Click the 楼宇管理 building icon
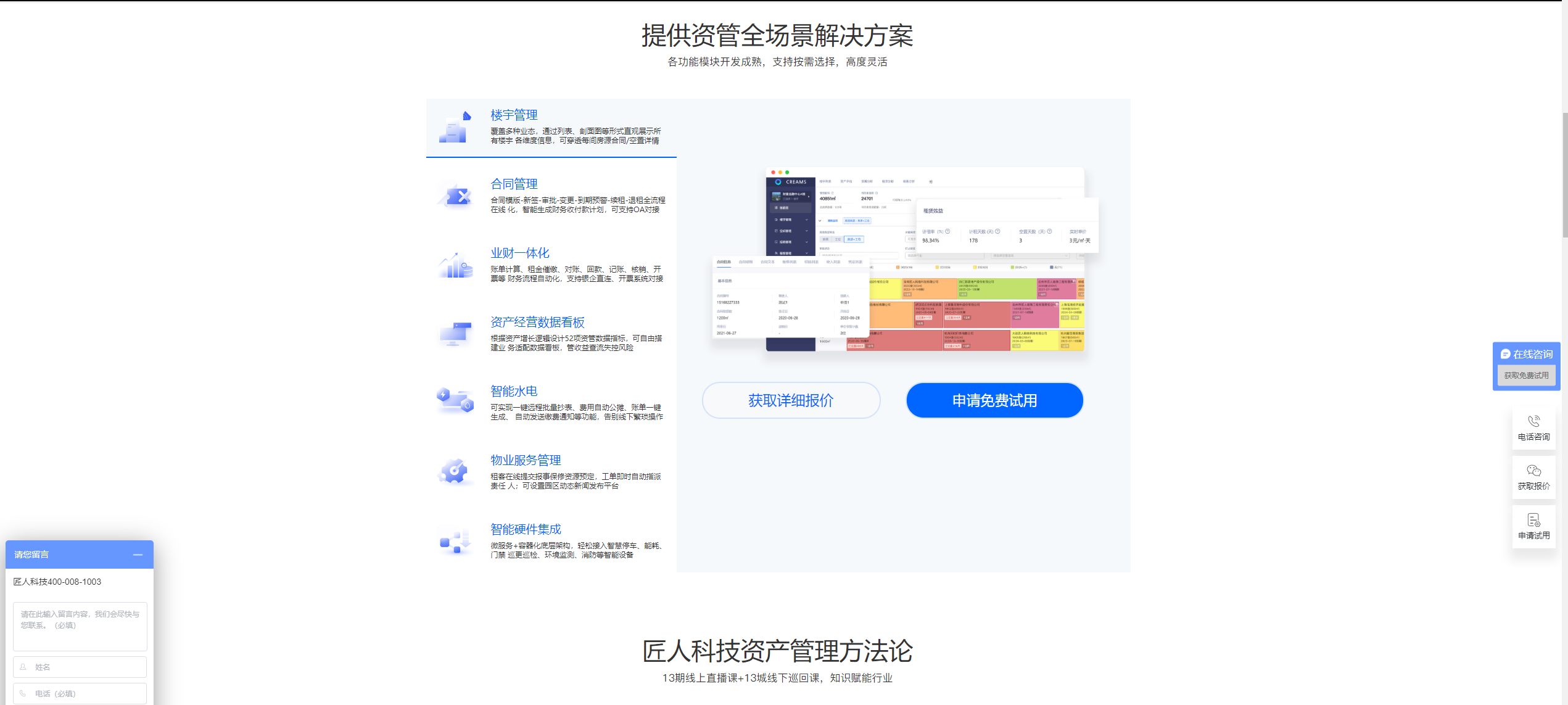 [455, 126]
